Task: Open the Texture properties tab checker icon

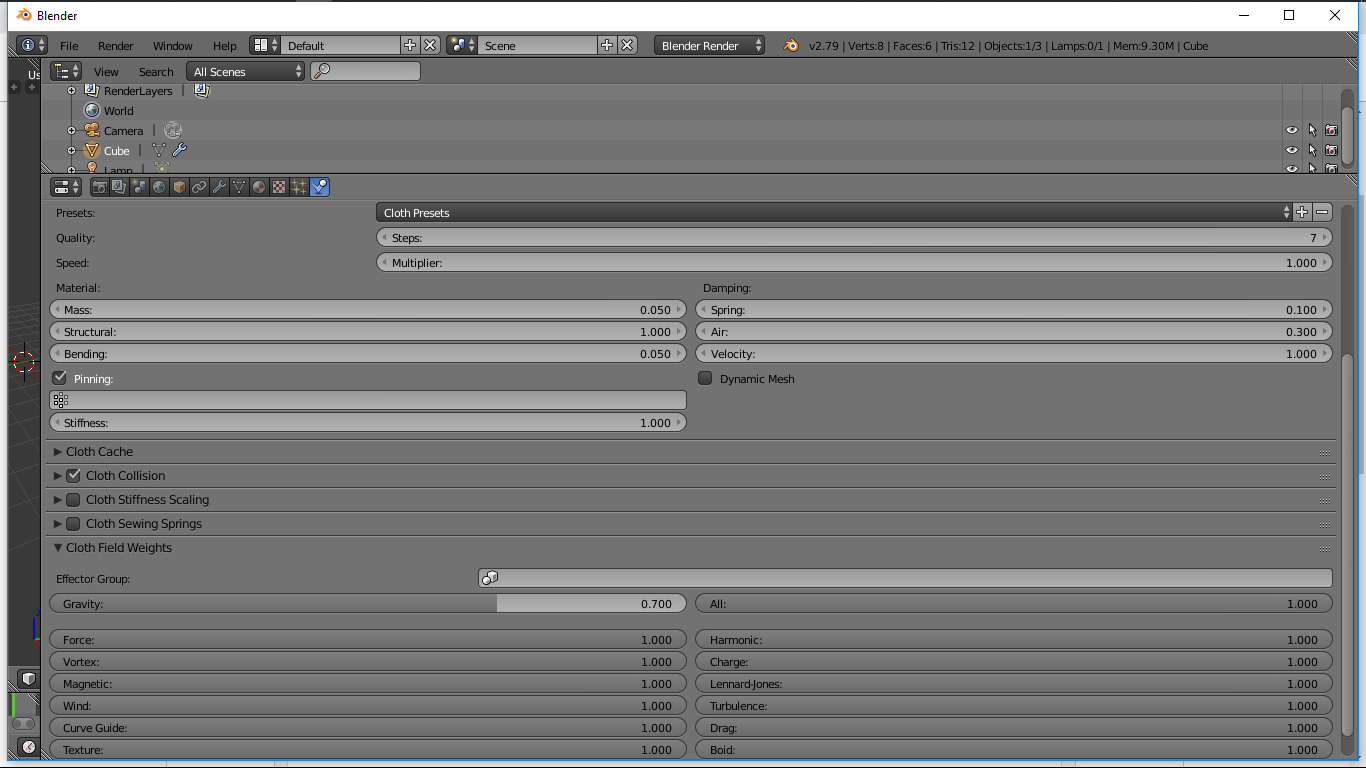Action: click(x=279, y=187)
